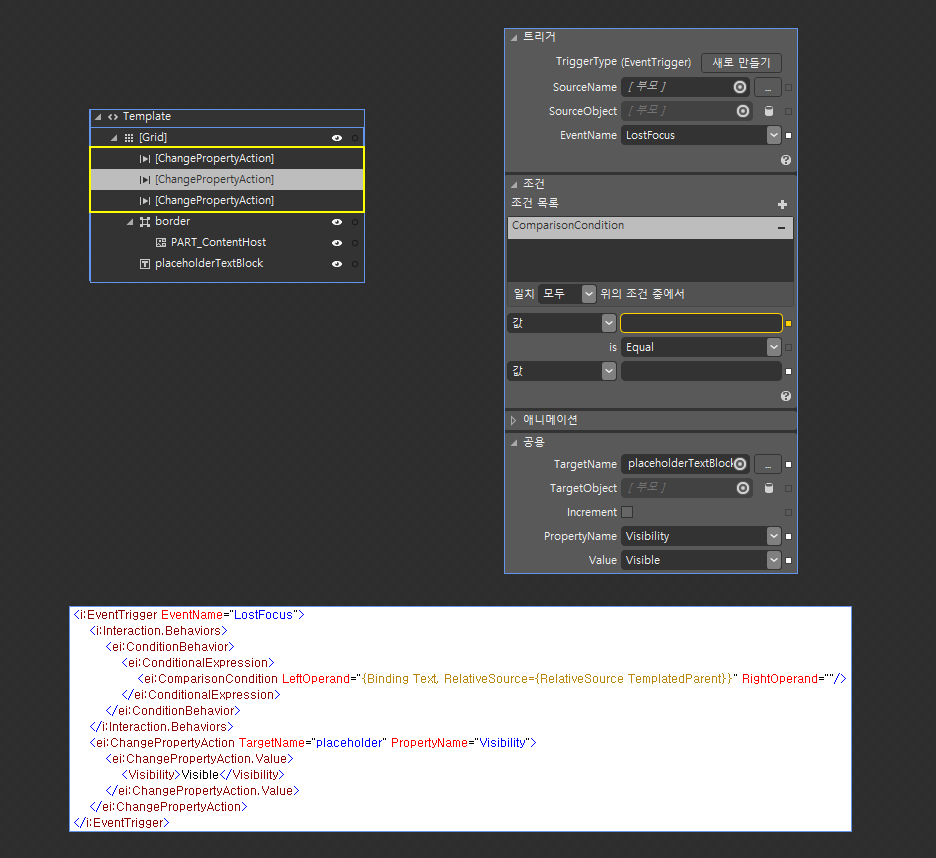Screen dimensions: 936x858
Task: Click the advanced options square beside EventName
Action: click(x=787, y=135)
